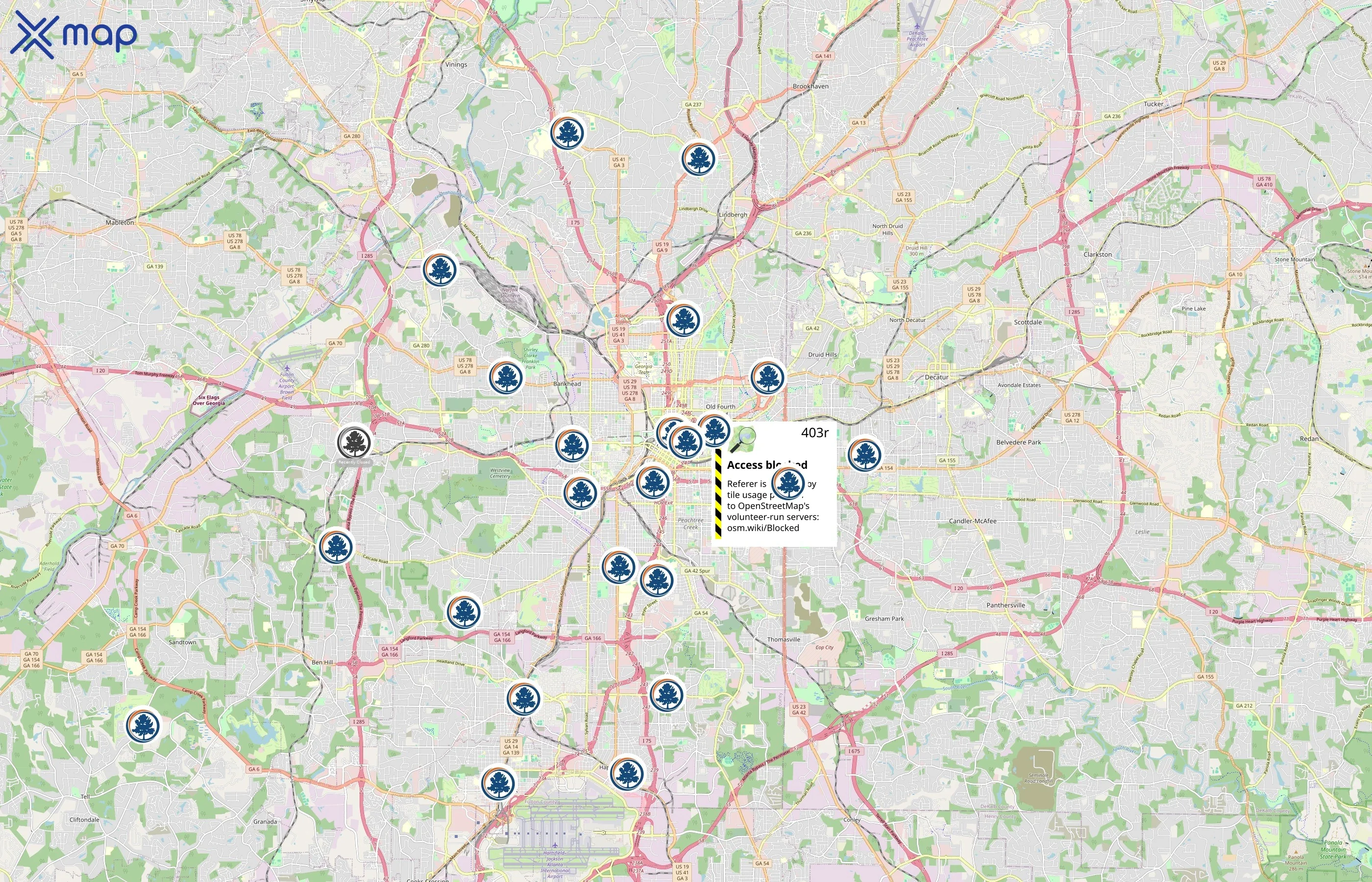Select the tree marker above Lindbergh Drive
The width and height of the screenshot is (1372, 882).
click(x=699, y=158)
